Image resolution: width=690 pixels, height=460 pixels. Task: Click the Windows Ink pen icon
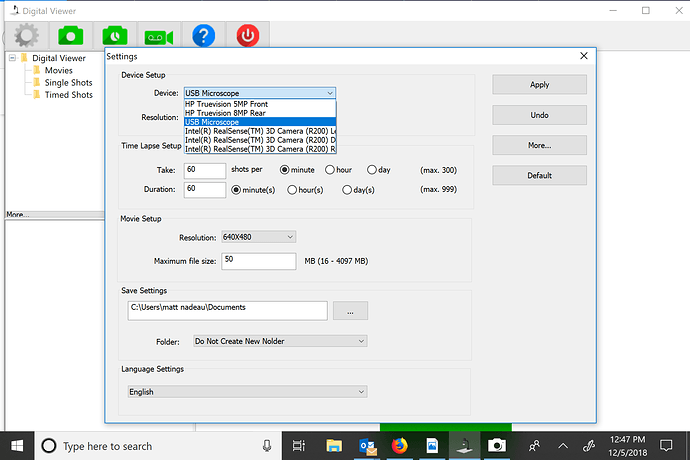tap(589, 446)
